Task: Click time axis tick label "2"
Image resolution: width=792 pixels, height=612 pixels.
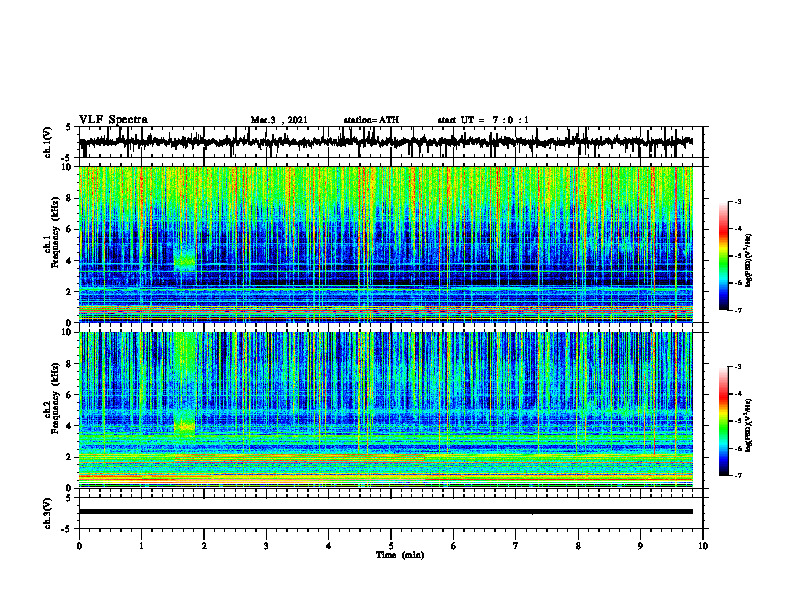Action: pos(204,546)
